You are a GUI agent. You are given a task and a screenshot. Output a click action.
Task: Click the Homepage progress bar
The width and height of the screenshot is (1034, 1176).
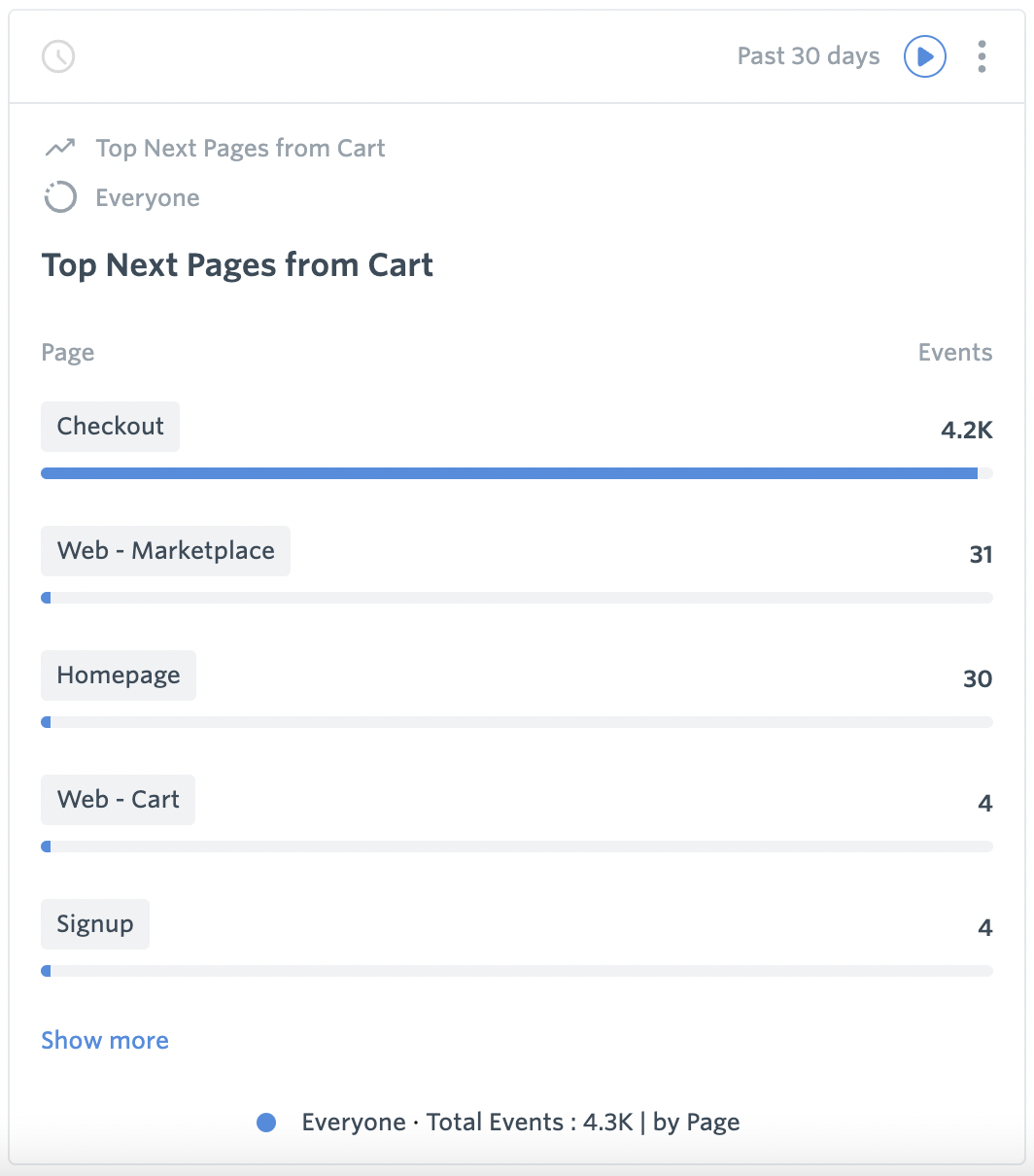pyautogui.click(x=516, y=721)
